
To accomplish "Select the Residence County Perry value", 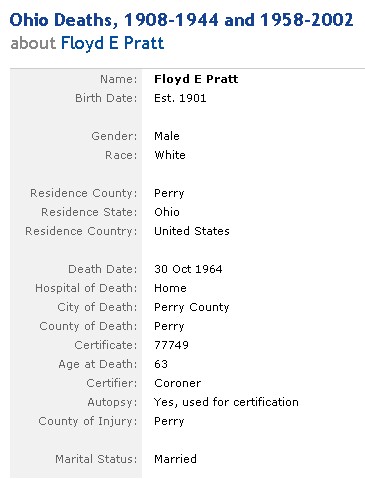I will coord(169,193).
